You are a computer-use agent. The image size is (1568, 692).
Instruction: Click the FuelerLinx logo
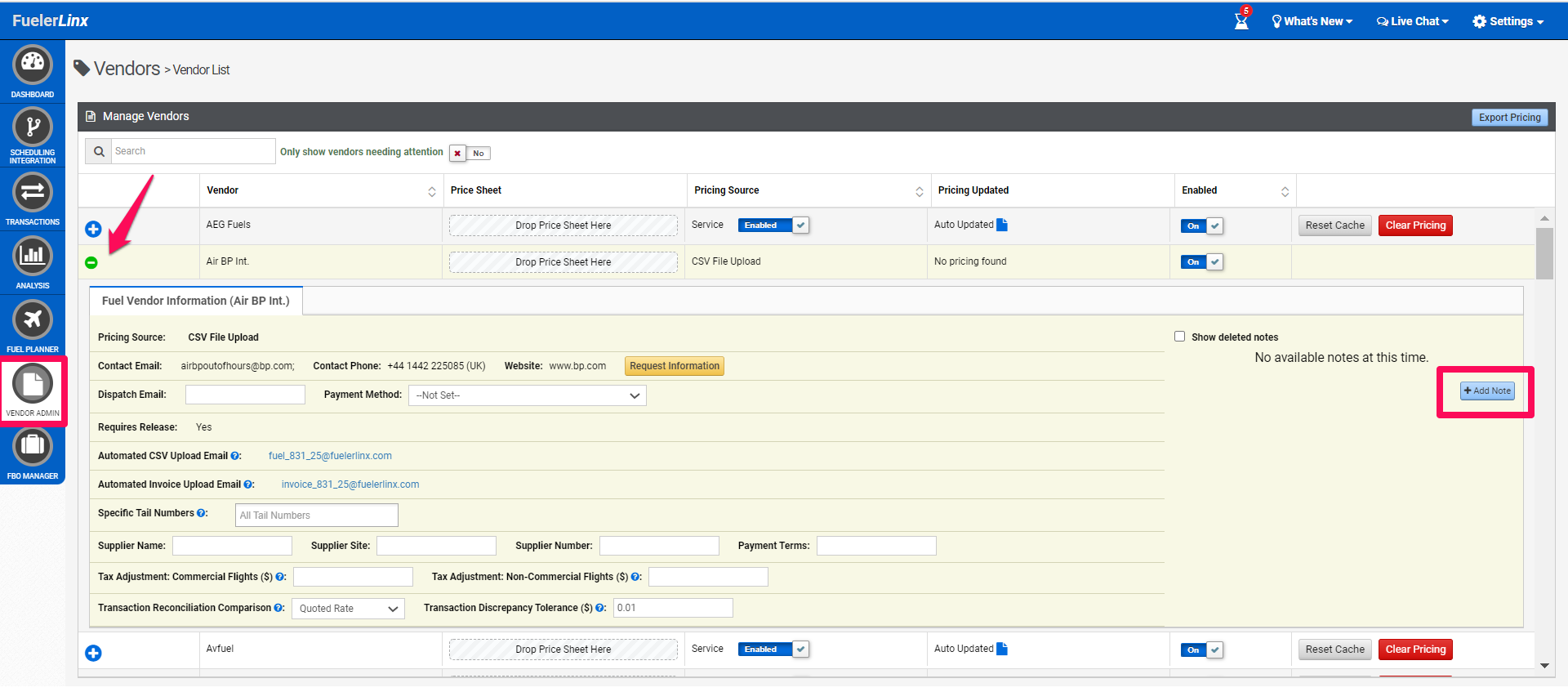[51, 20]
